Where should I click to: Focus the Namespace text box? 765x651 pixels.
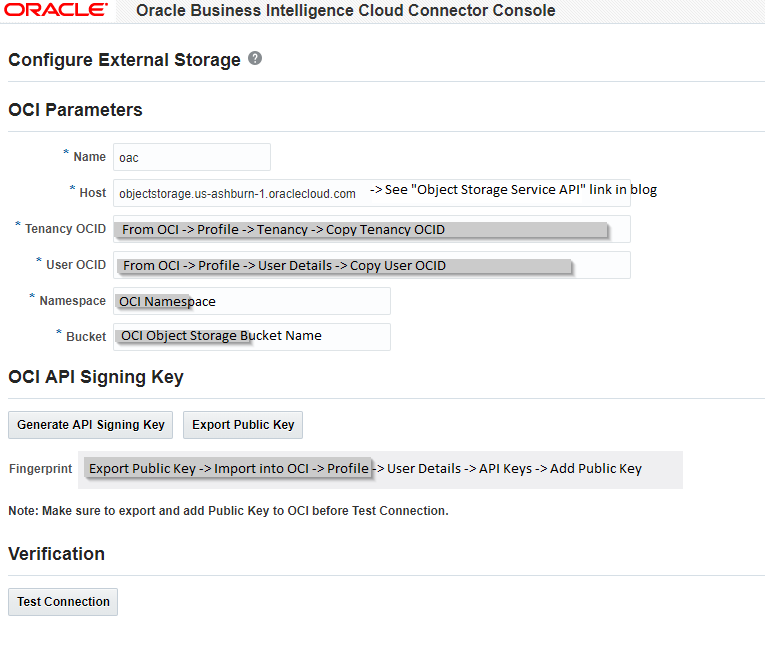[x=251, y=301]
